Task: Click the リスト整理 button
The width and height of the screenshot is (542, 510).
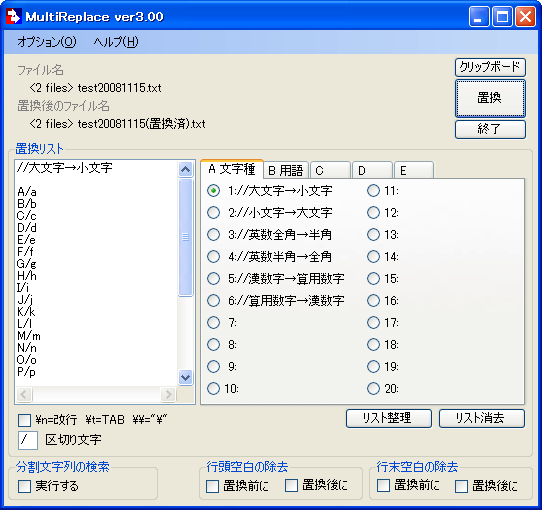Action: tap(389, 418)
